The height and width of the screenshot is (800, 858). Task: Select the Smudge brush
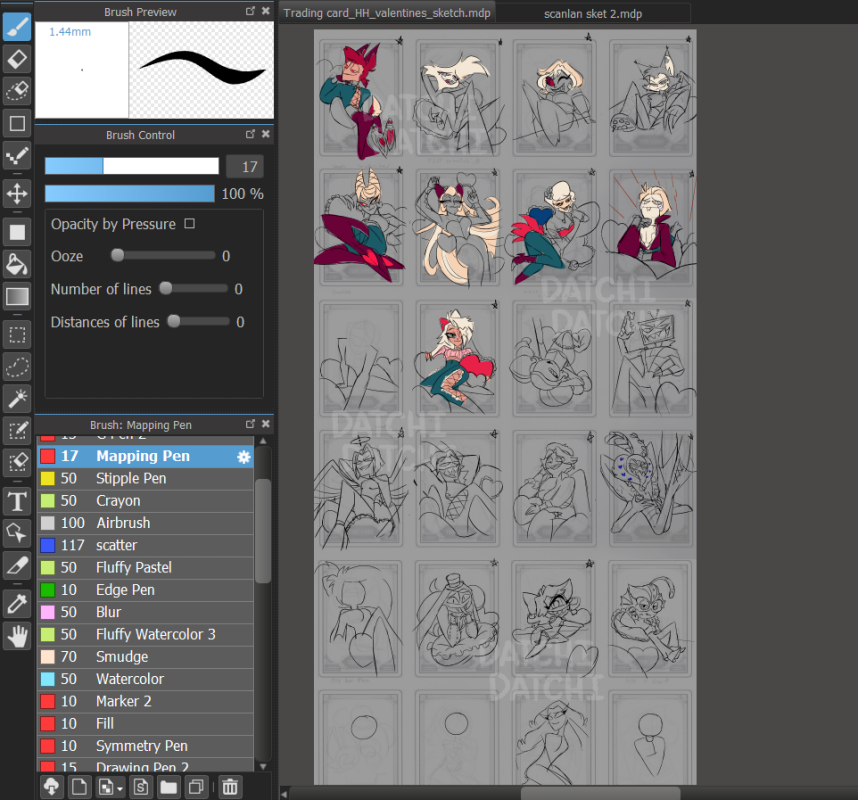[x=145, y=657]
